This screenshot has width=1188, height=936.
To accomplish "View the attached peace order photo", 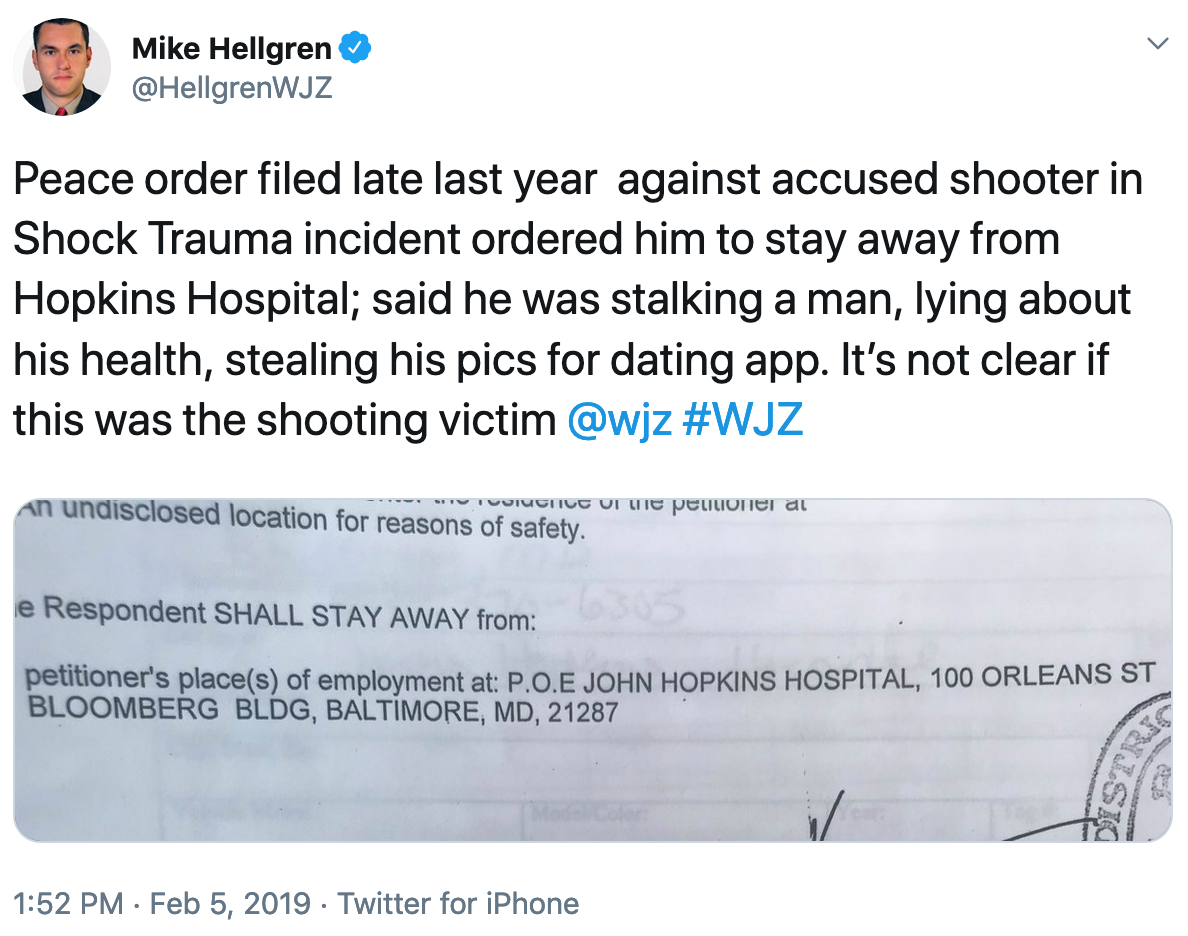I will [592, 669].
